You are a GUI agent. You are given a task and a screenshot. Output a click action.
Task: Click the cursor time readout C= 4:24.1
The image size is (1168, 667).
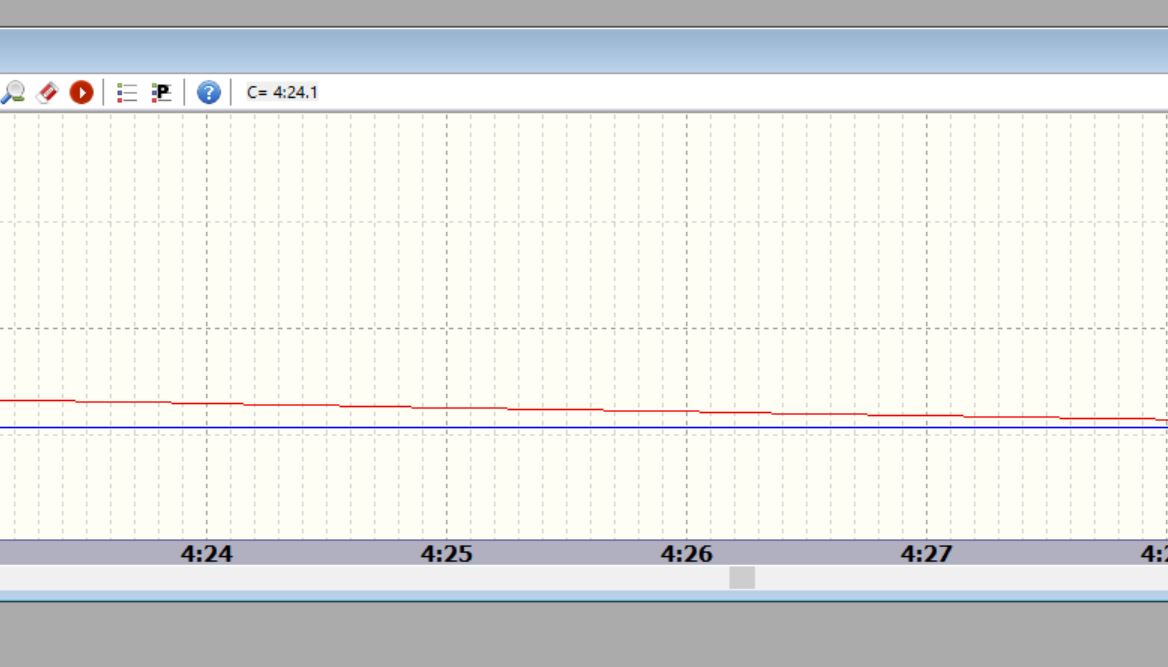282,93
